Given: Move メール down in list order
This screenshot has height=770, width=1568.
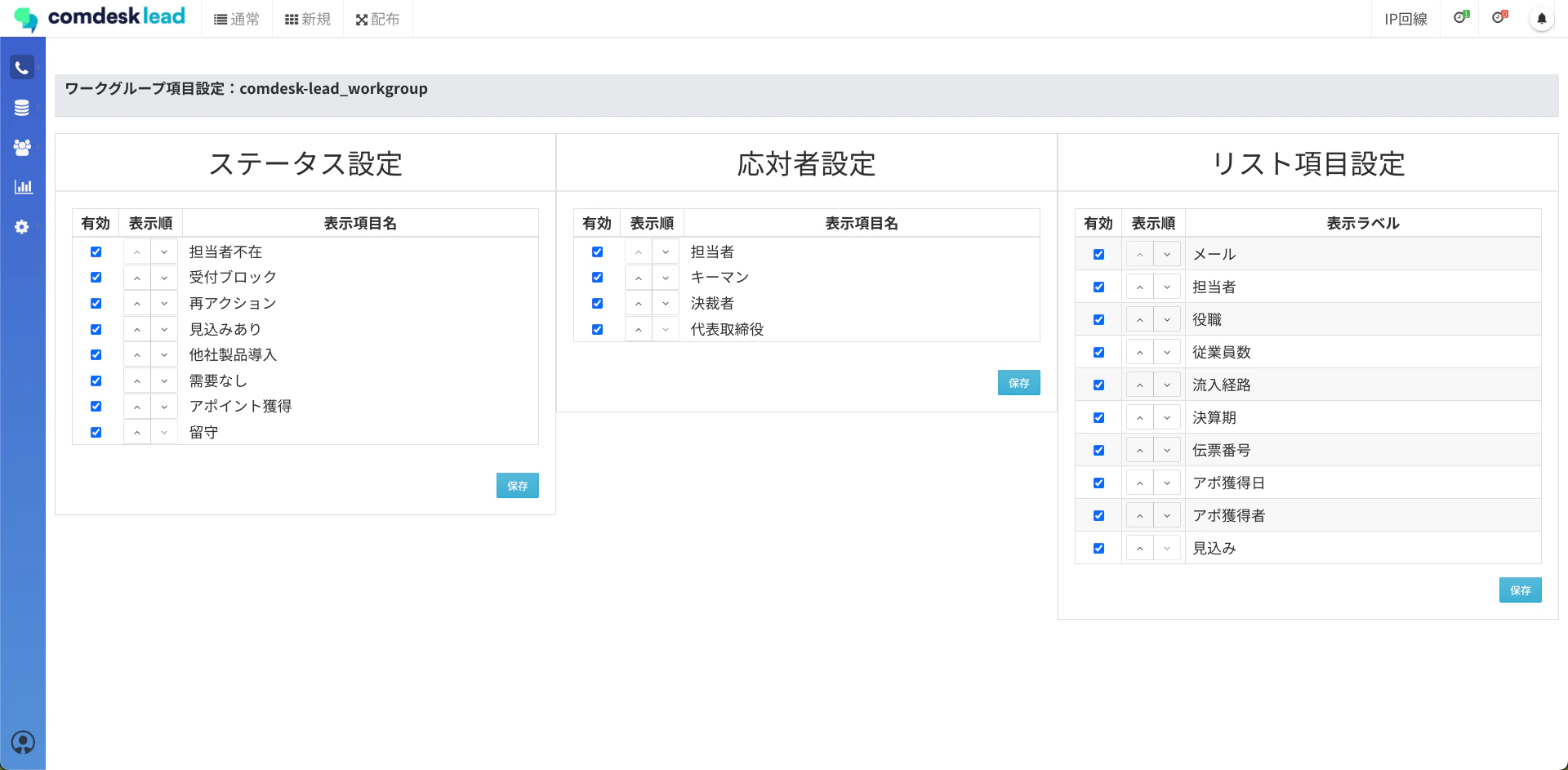Looking at the screenshot, I should (1167, 255).
